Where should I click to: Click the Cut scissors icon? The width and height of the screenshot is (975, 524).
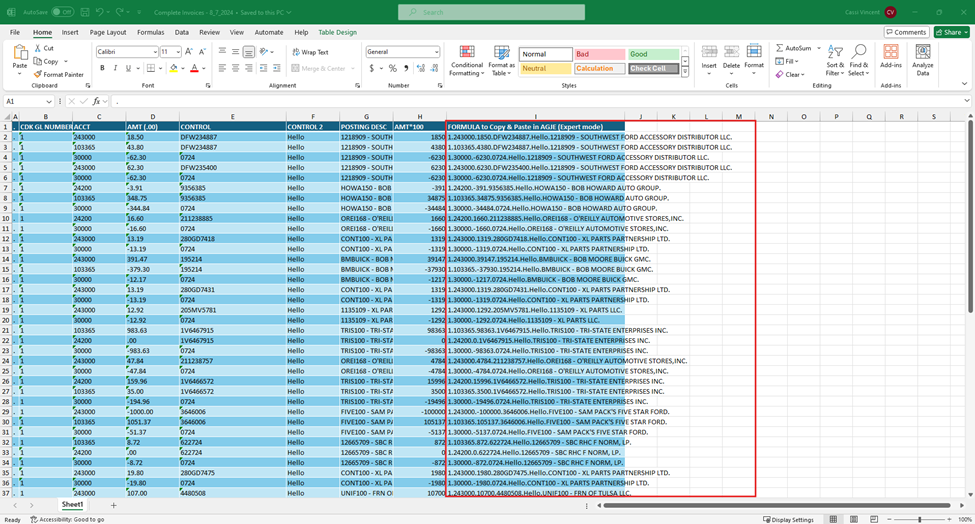pyautogui.click(x=37, y=48)
